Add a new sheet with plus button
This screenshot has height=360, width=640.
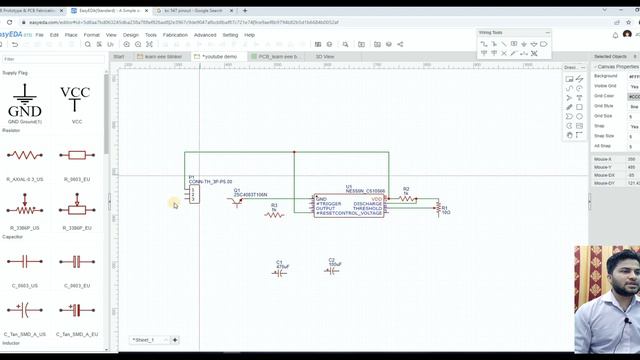coord(175,340)
